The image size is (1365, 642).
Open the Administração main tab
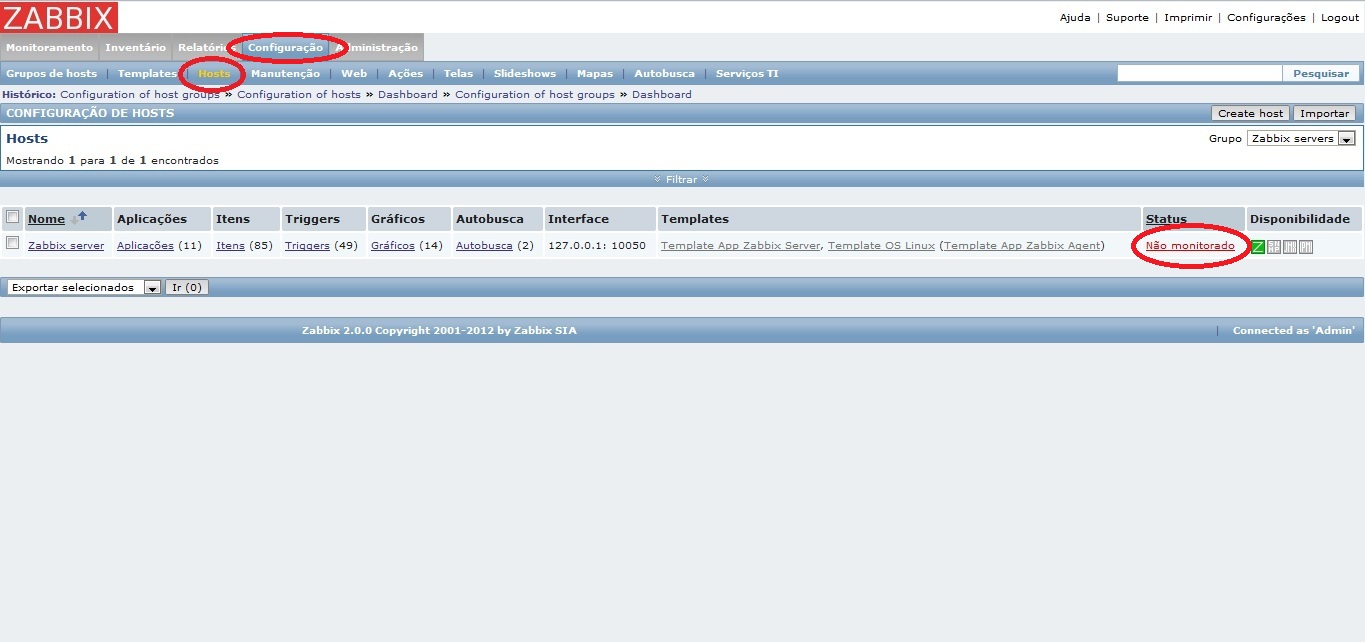pyautogui.click(x=377, y=48)
